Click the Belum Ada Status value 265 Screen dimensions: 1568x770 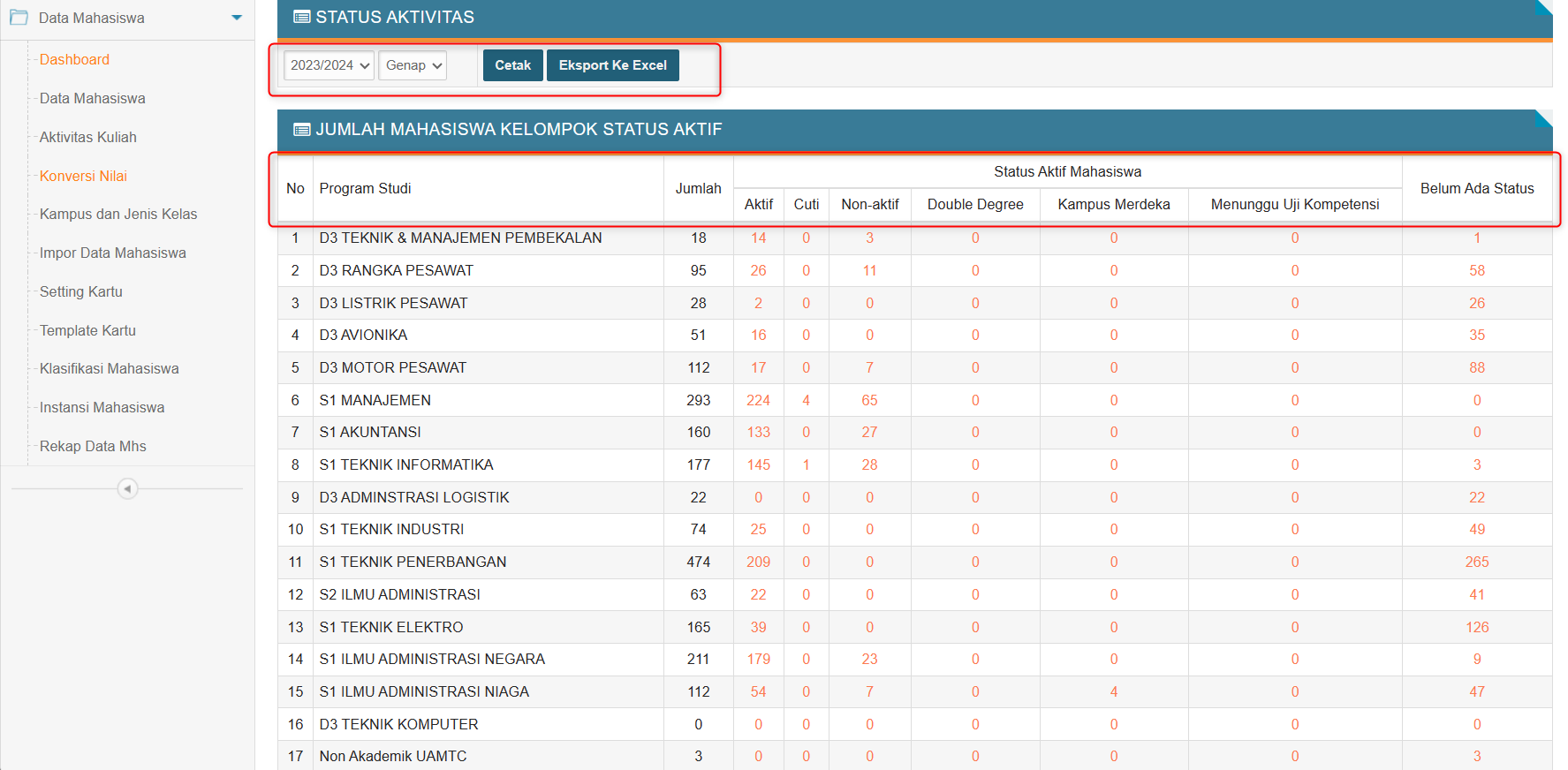click(x=1476, y=562)
